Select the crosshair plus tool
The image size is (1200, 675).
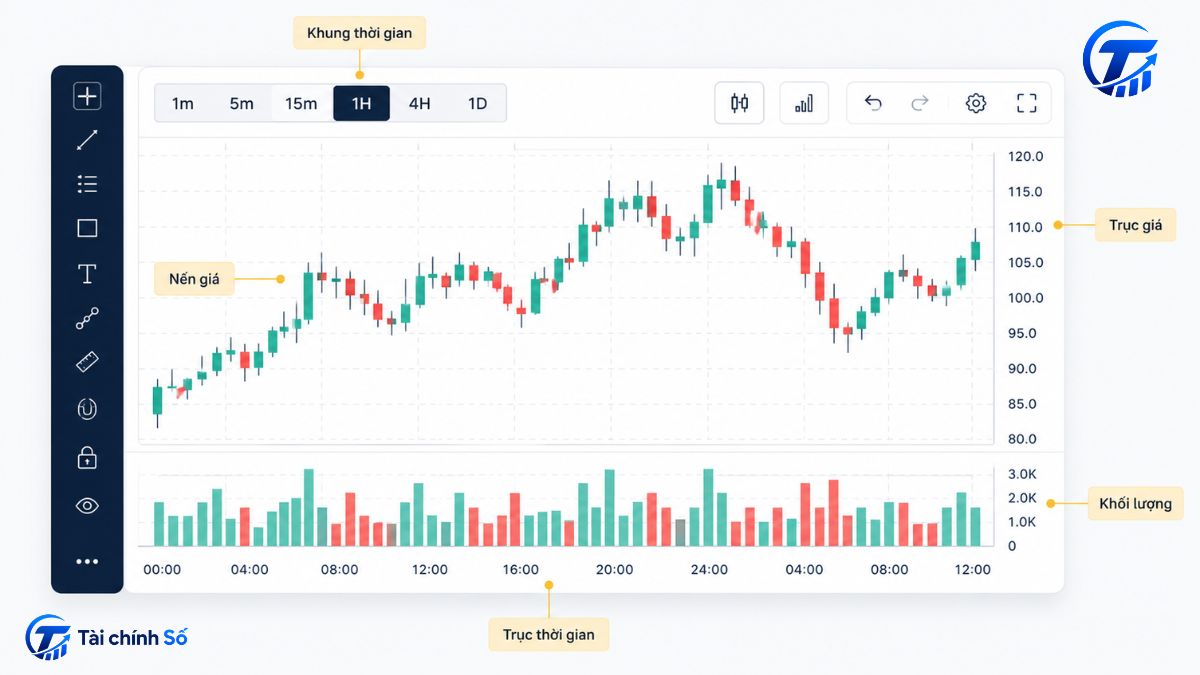[x=87, y=96]
